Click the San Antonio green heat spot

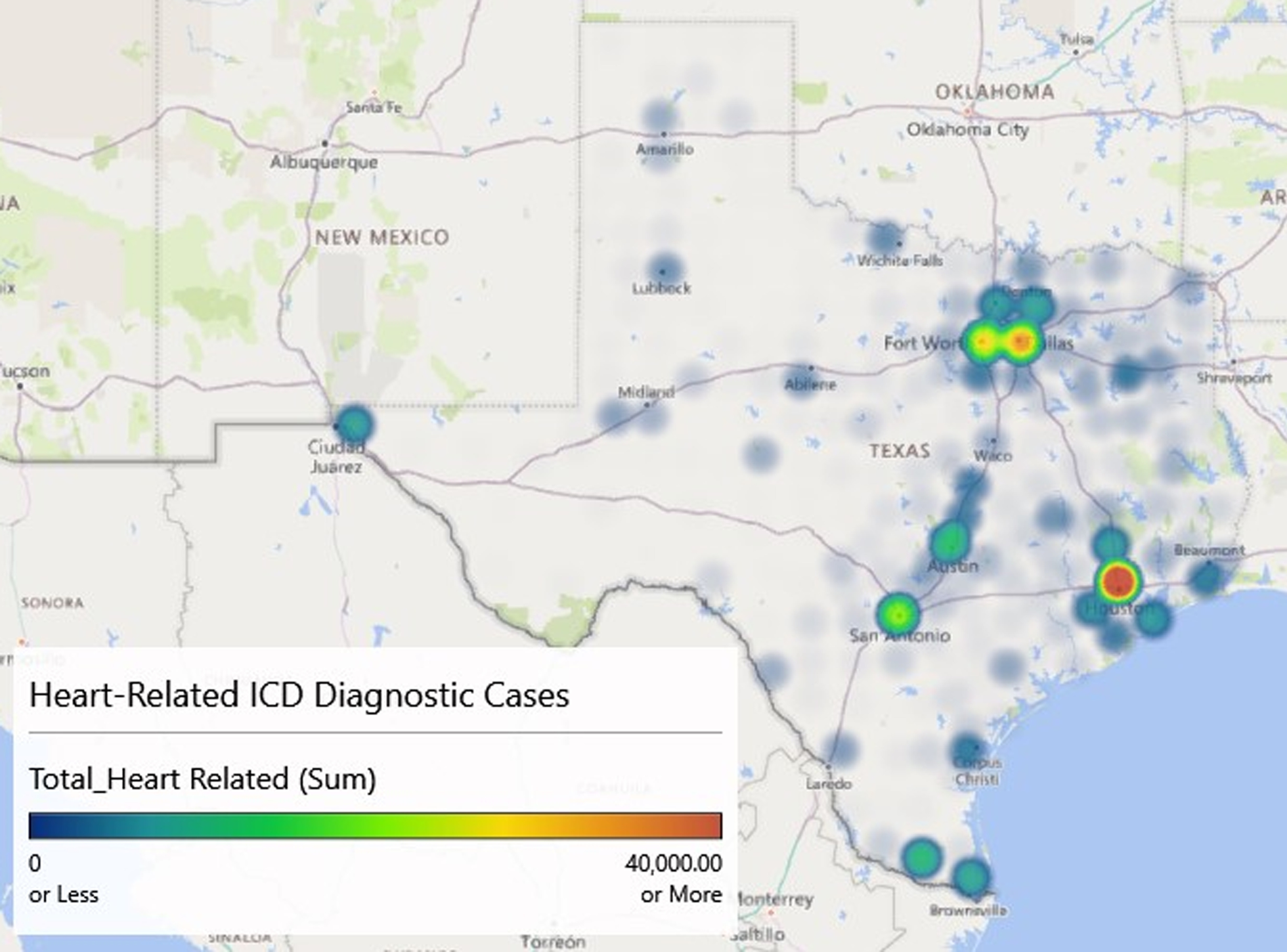click(898, 615)
